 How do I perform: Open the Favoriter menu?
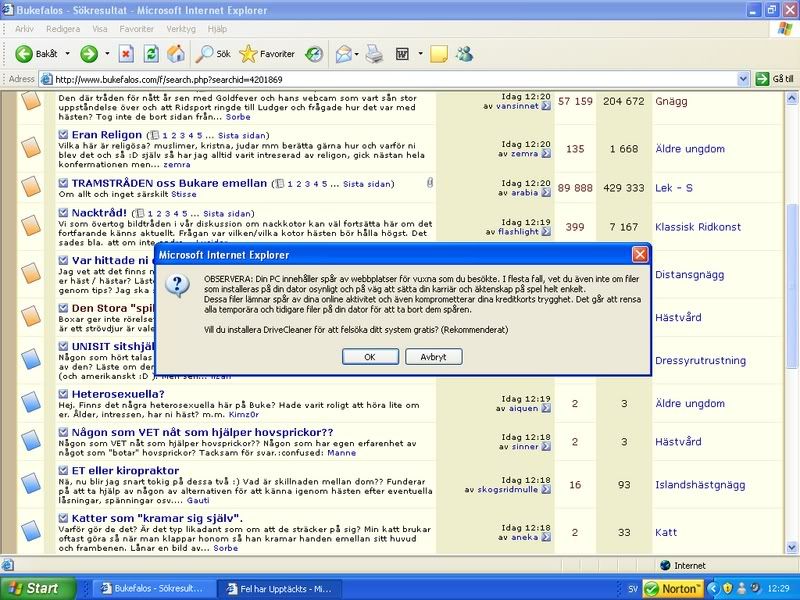click(136, 29)
